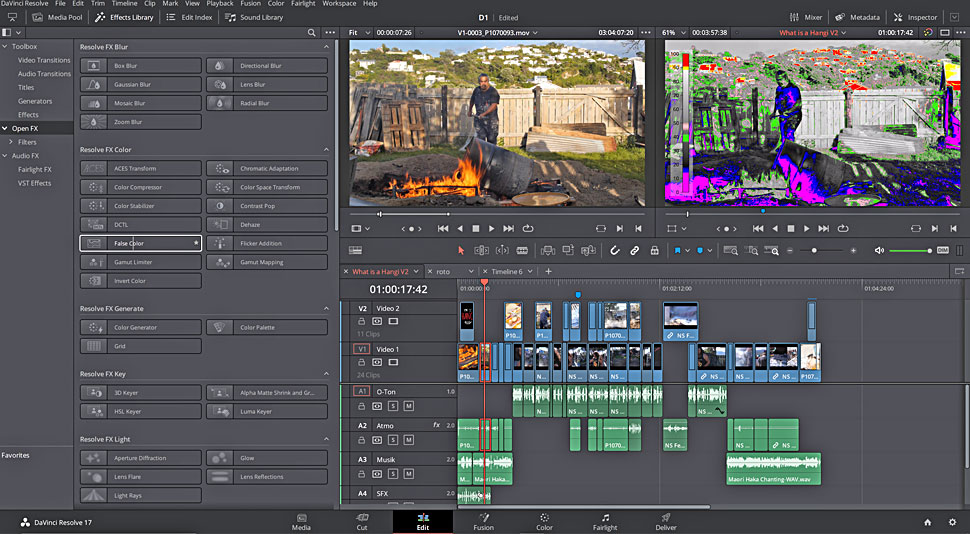
Task: Mute the A1 O-Ton track
Action: [x=408, y=406]
